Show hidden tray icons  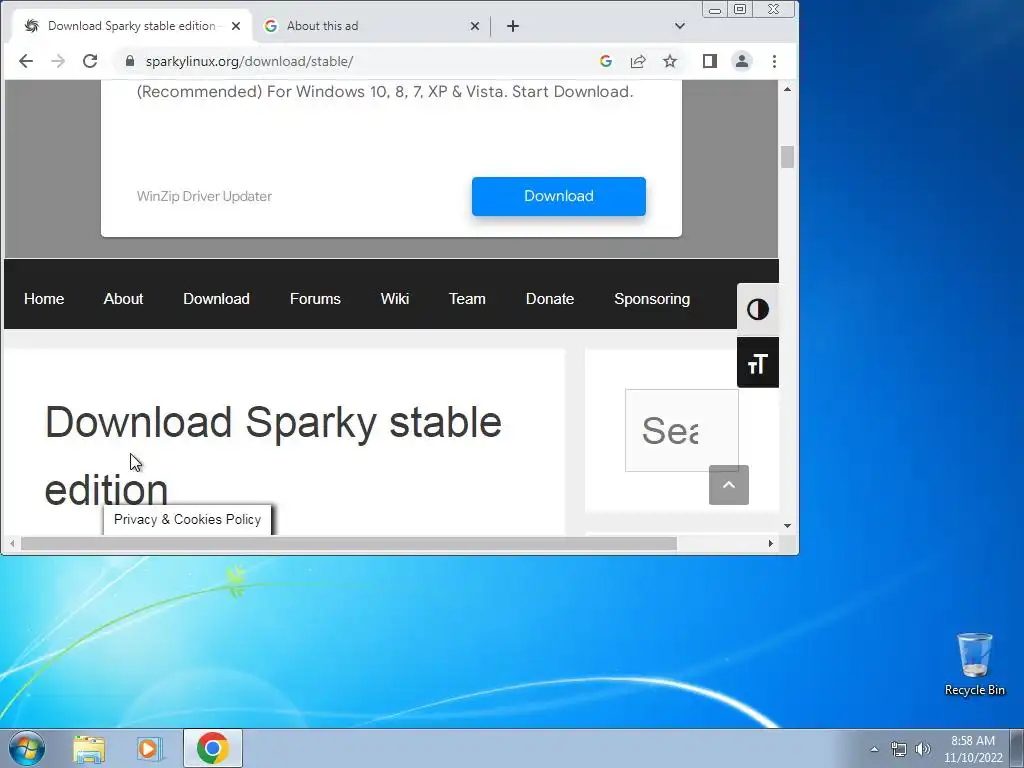[874, 749]
